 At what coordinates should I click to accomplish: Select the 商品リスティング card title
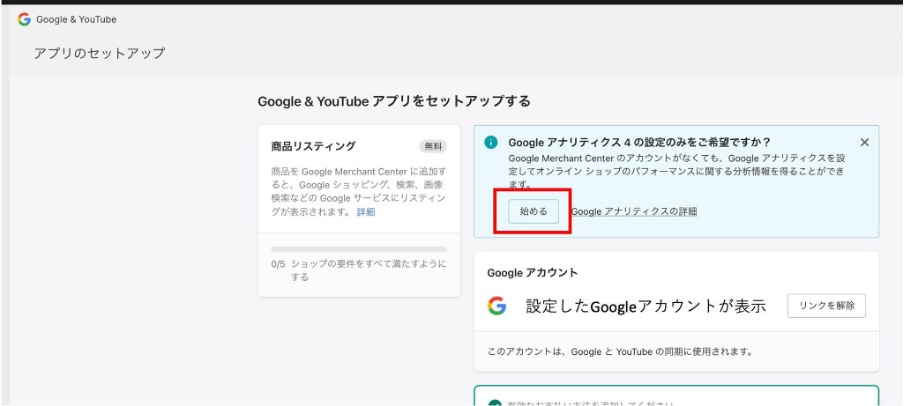click(313, 146)
